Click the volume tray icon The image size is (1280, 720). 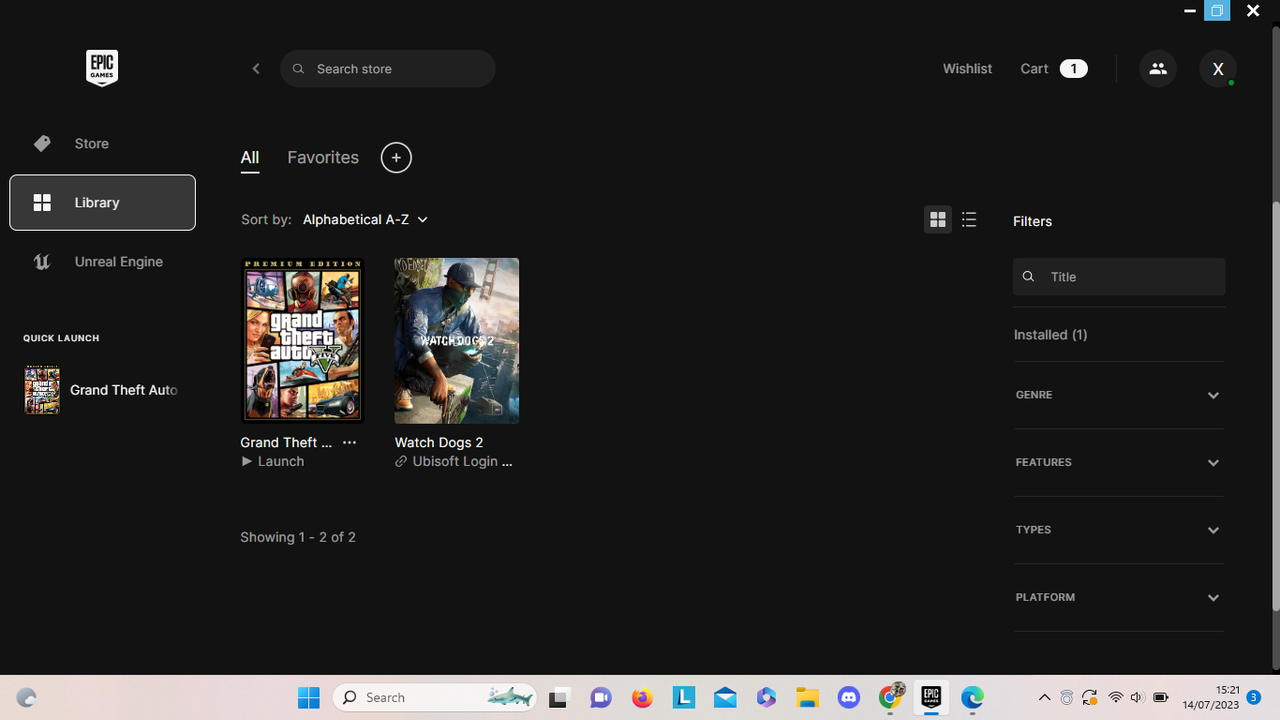(1138, 697)
